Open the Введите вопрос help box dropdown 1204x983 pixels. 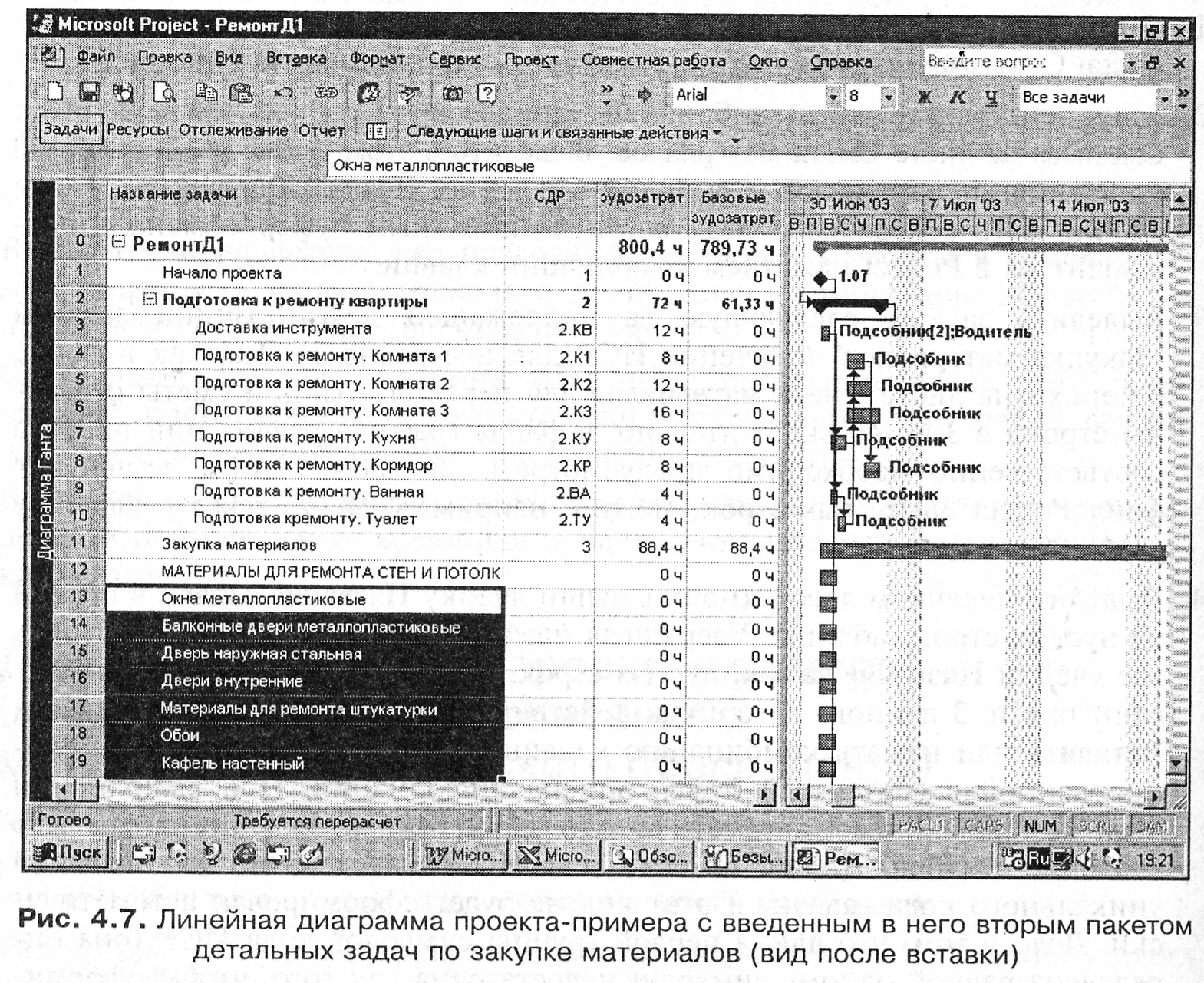click(x=1130, y=62)
